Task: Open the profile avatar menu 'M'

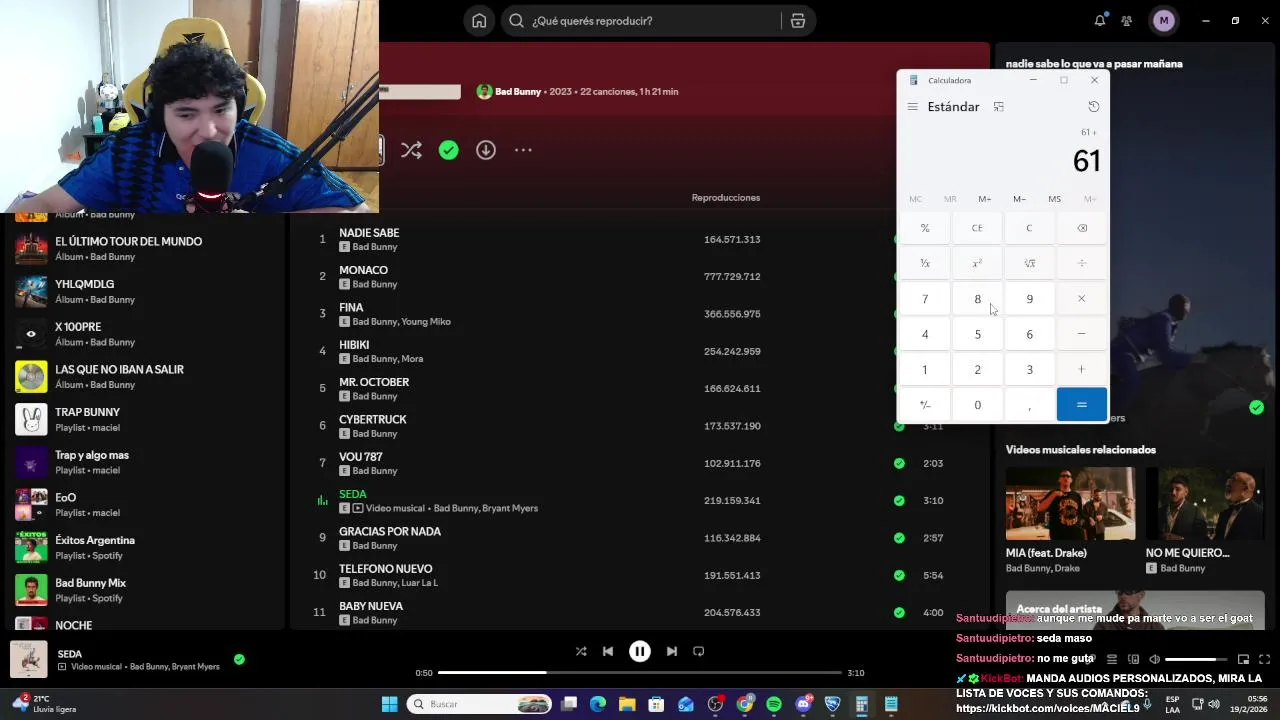Action: pyautogui.click(x=1163, y=21)
